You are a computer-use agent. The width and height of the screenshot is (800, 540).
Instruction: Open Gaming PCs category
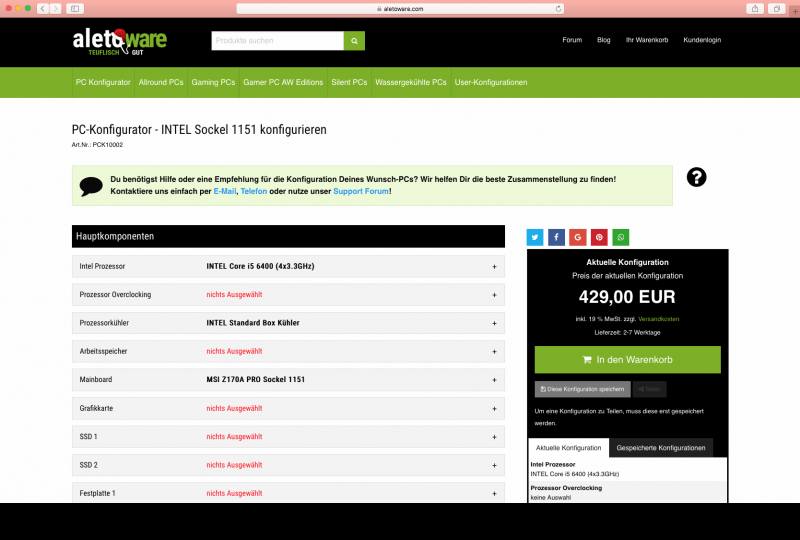tap(213, 82)
